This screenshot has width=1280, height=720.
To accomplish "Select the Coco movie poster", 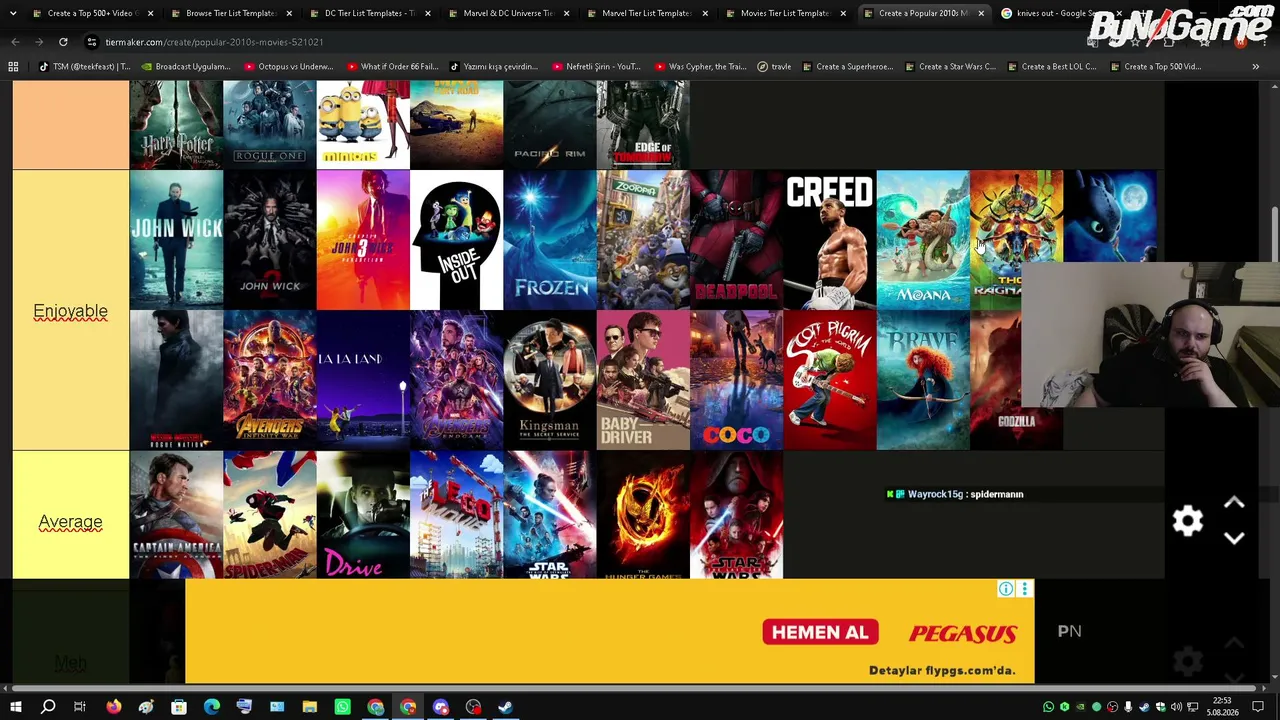I will click(736, 380).
